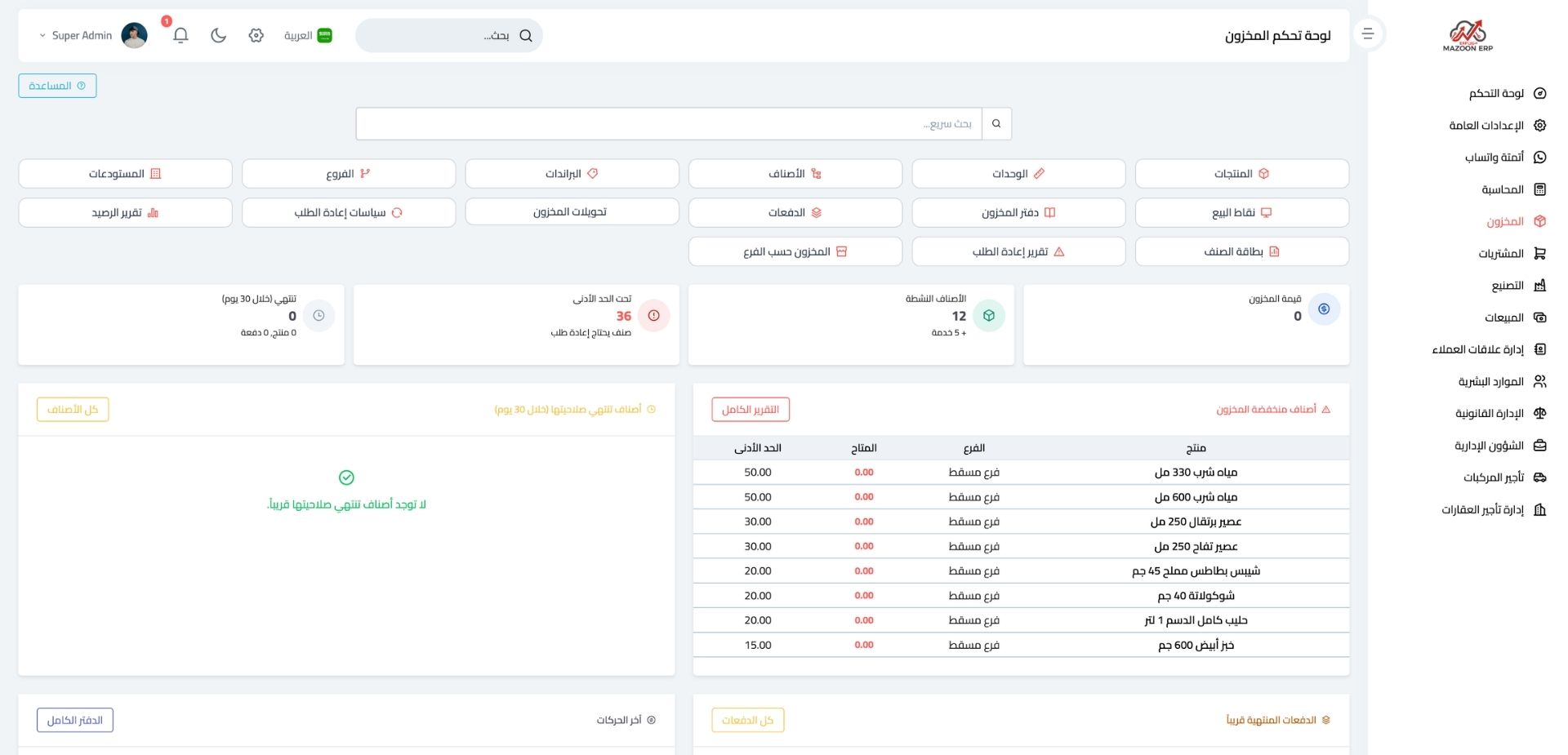Select المشتريات from the sidebar menu
Viewport: 1568px width, 755px height.
click(x=1501, y=254)
